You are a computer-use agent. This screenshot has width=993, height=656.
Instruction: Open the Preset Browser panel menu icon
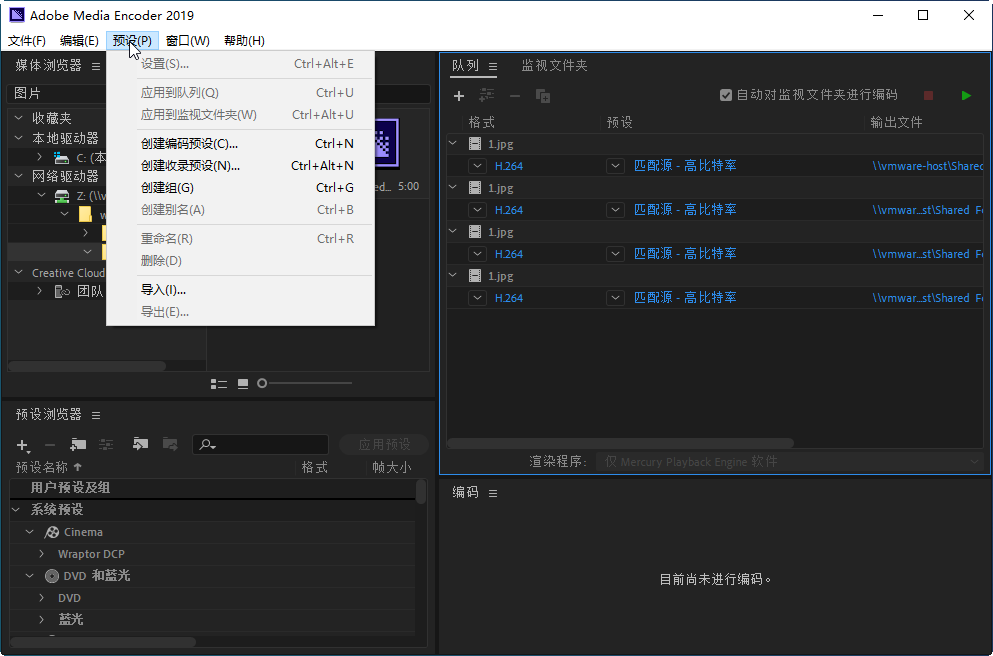[96, 415]
